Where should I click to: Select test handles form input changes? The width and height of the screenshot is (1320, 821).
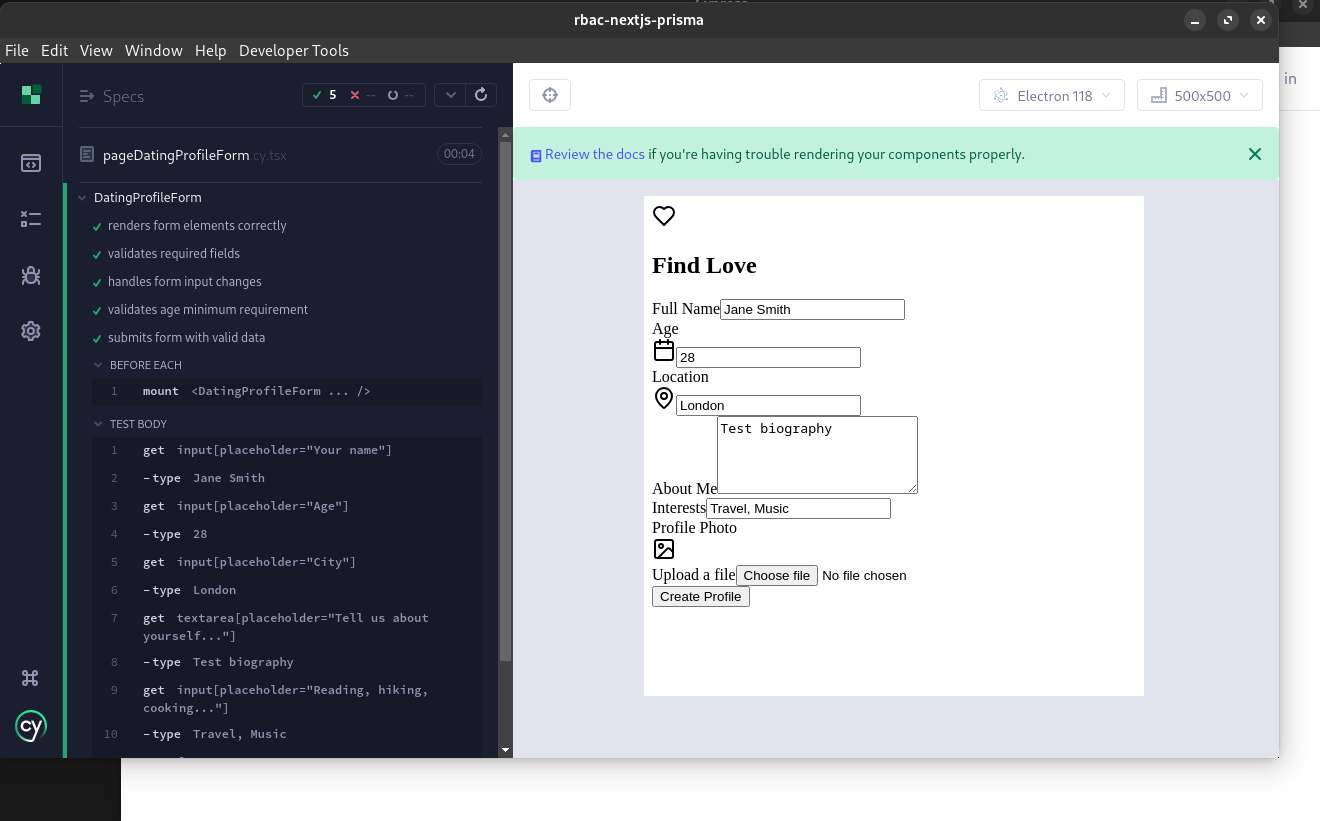click(185, 282)
